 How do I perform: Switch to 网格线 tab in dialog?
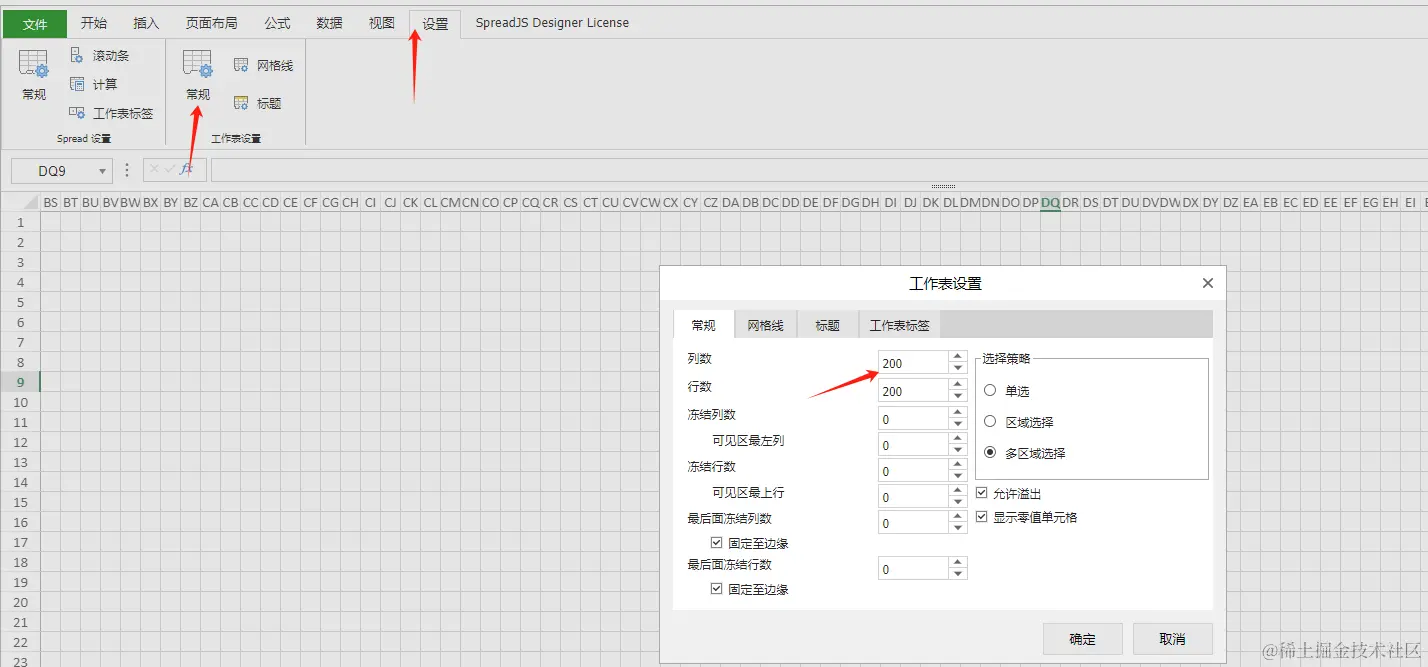pyautogui.click(x=764, y=325)
